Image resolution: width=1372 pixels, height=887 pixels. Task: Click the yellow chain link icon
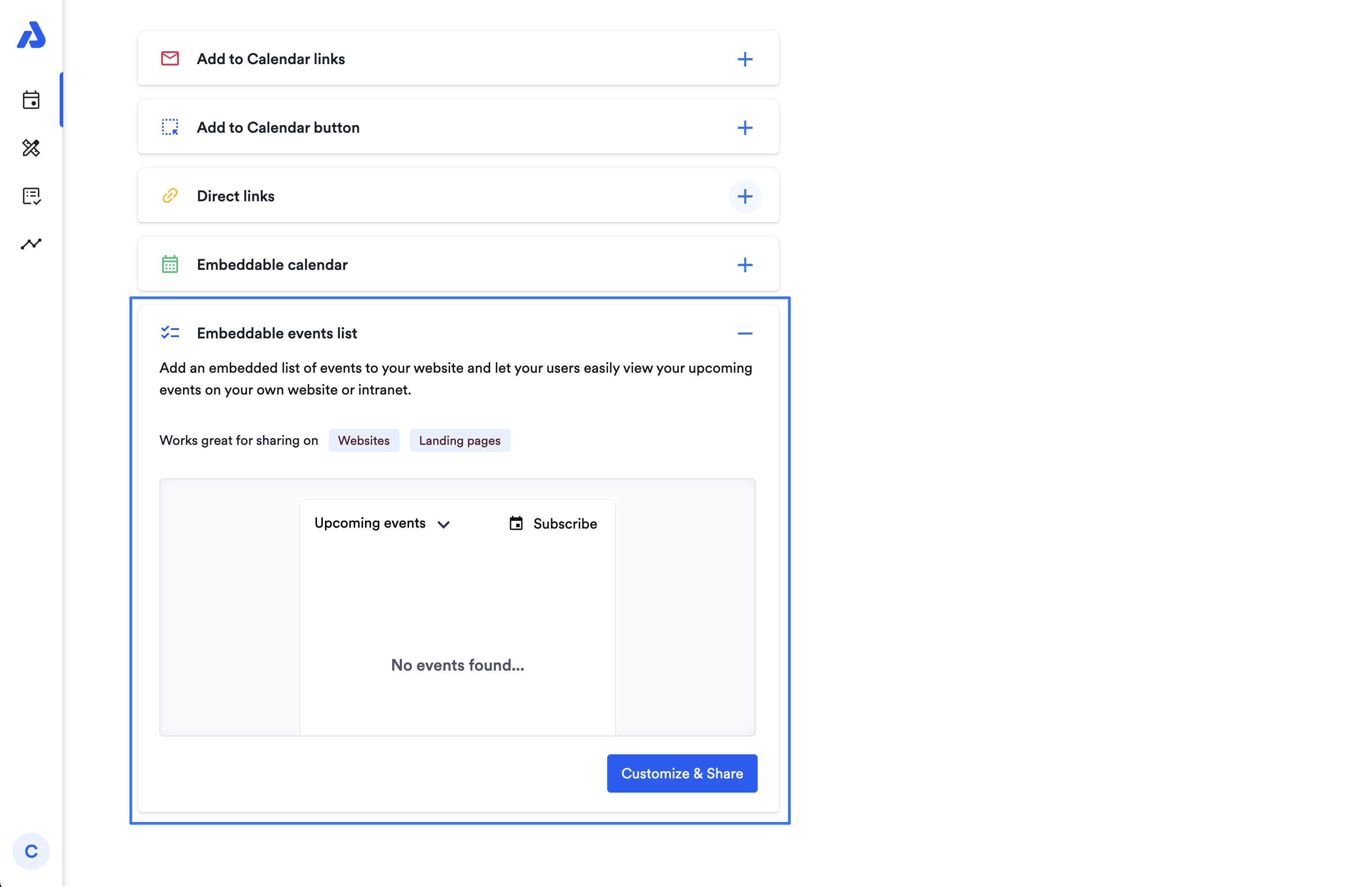pos(170,196)
